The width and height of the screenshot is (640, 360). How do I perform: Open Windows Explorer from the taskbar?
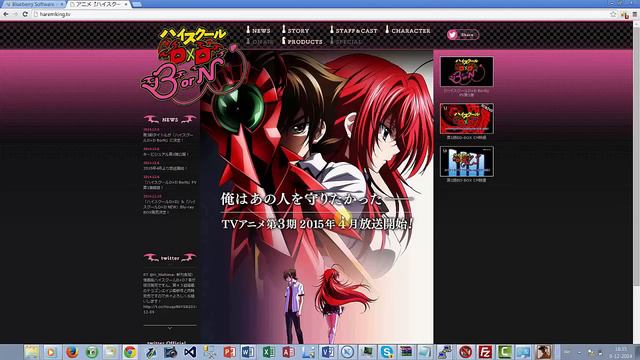pyautogui.click(x=32, y=352)
